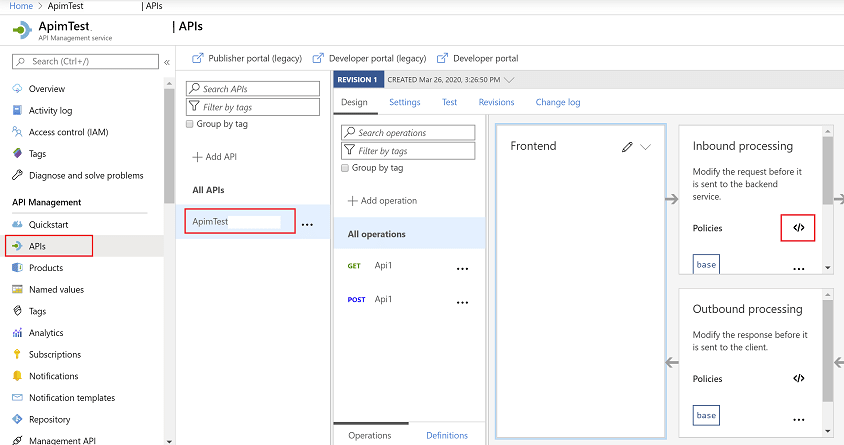Click the Inbound processing scrollbar down arrow

[x=828, y=267]
